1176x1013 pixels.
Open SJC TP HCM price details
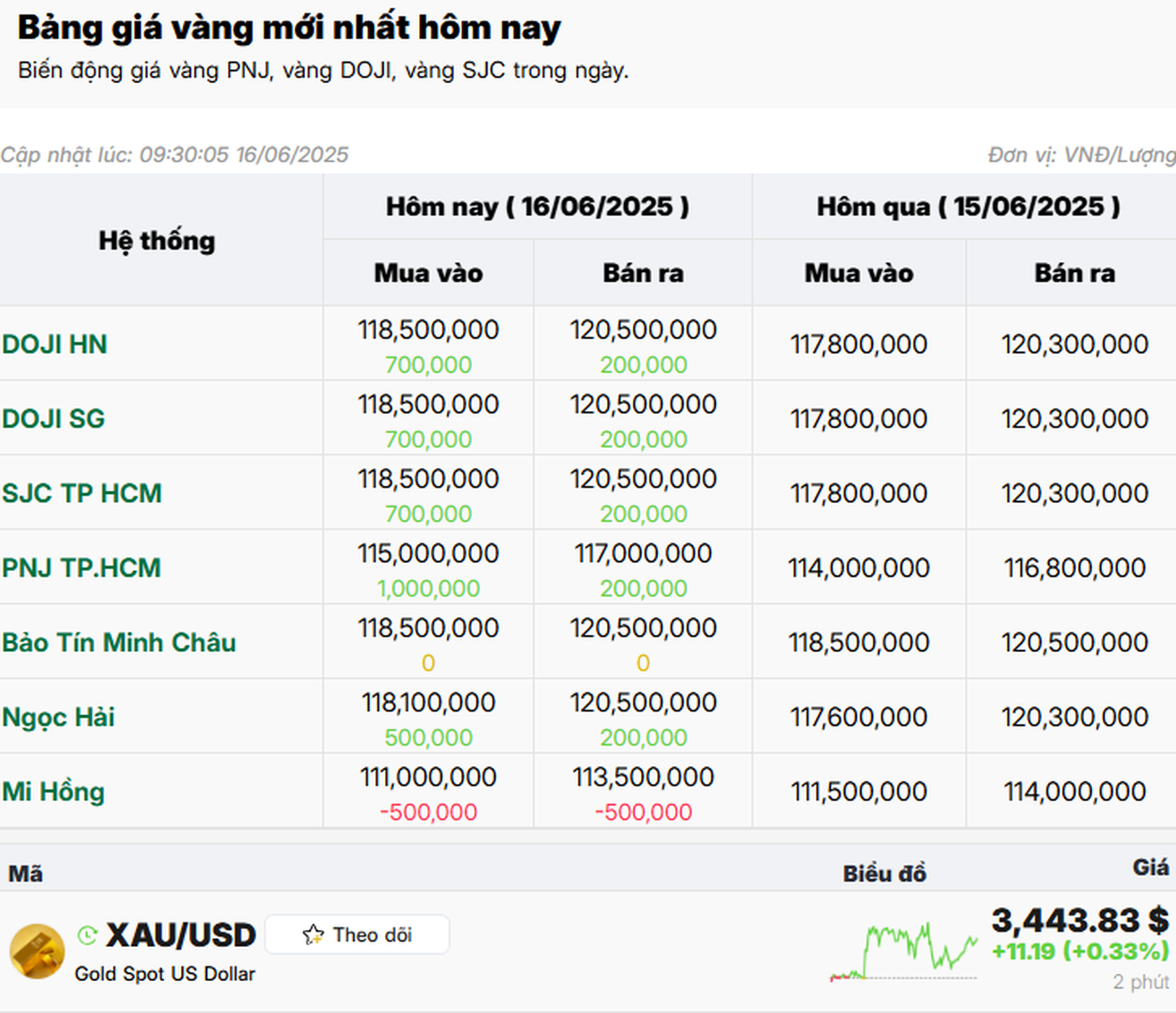[x=82, y=493]
